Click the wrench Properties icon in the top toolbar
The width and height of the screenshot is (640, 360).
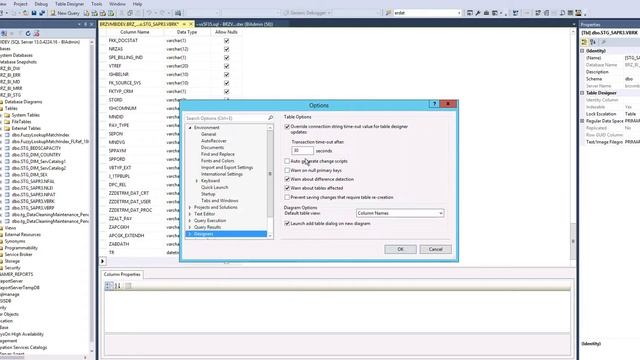click(478, 13)
